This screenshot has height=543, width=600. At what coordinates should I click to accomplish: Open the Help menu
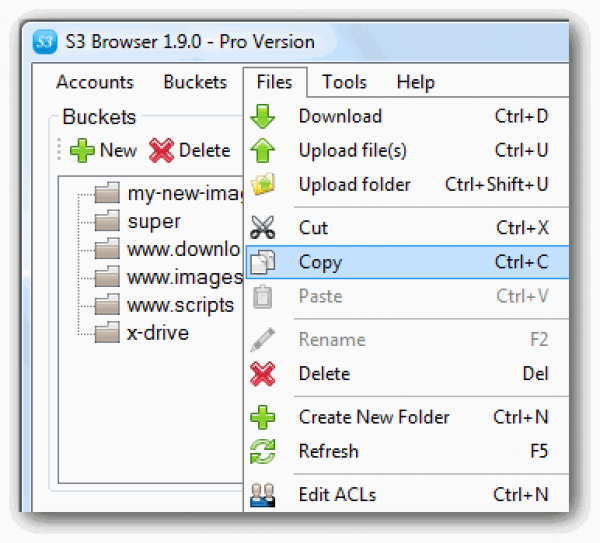pyautogui.click(x=416, y=82)
